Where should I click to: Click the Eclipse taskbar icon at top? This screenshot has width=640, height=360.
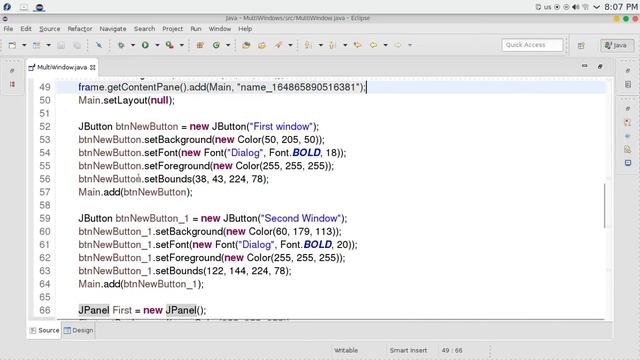click(x=39, y=7)
